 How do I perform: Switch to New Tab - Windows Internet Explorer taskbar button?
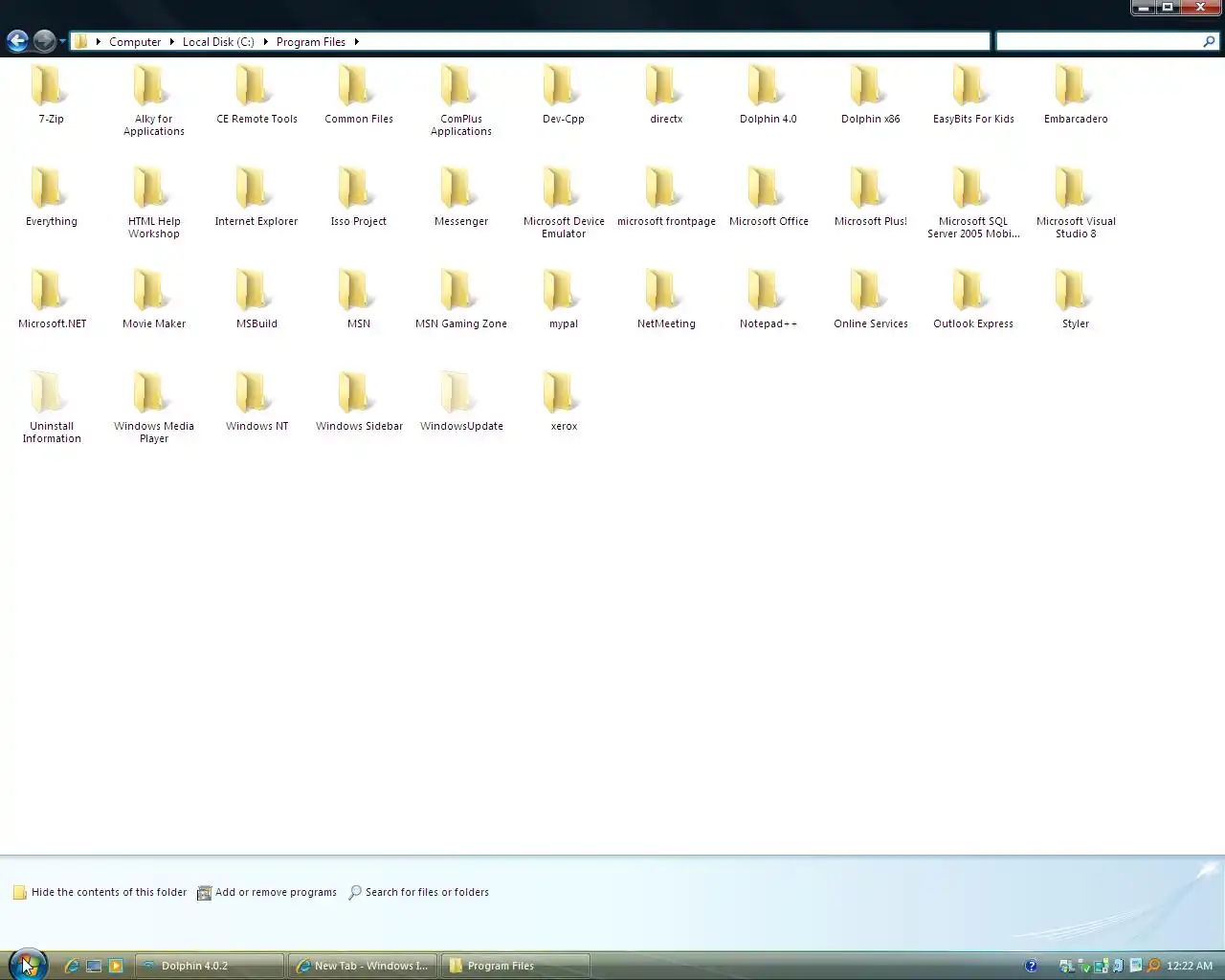tap(363, 966)
